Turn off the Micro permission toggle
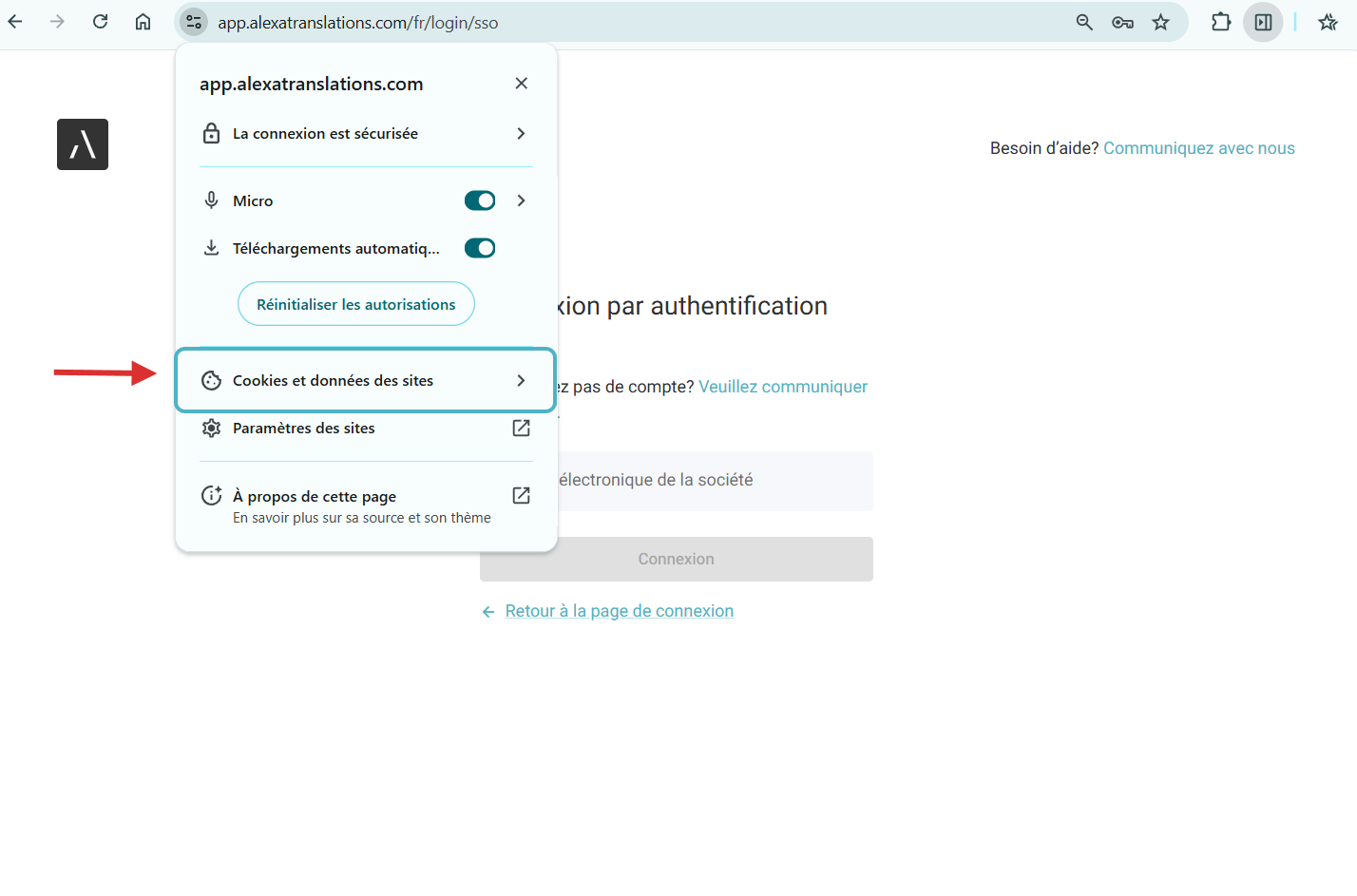This screenshot has height=896, width=1357. click(x=480, y=200)
